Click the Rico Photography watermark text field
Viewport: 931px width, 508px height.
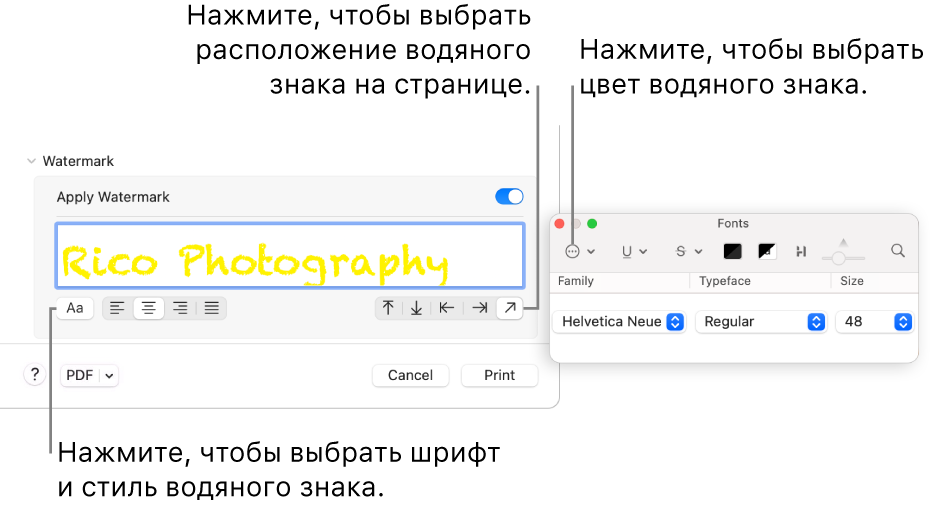[290, 256]
